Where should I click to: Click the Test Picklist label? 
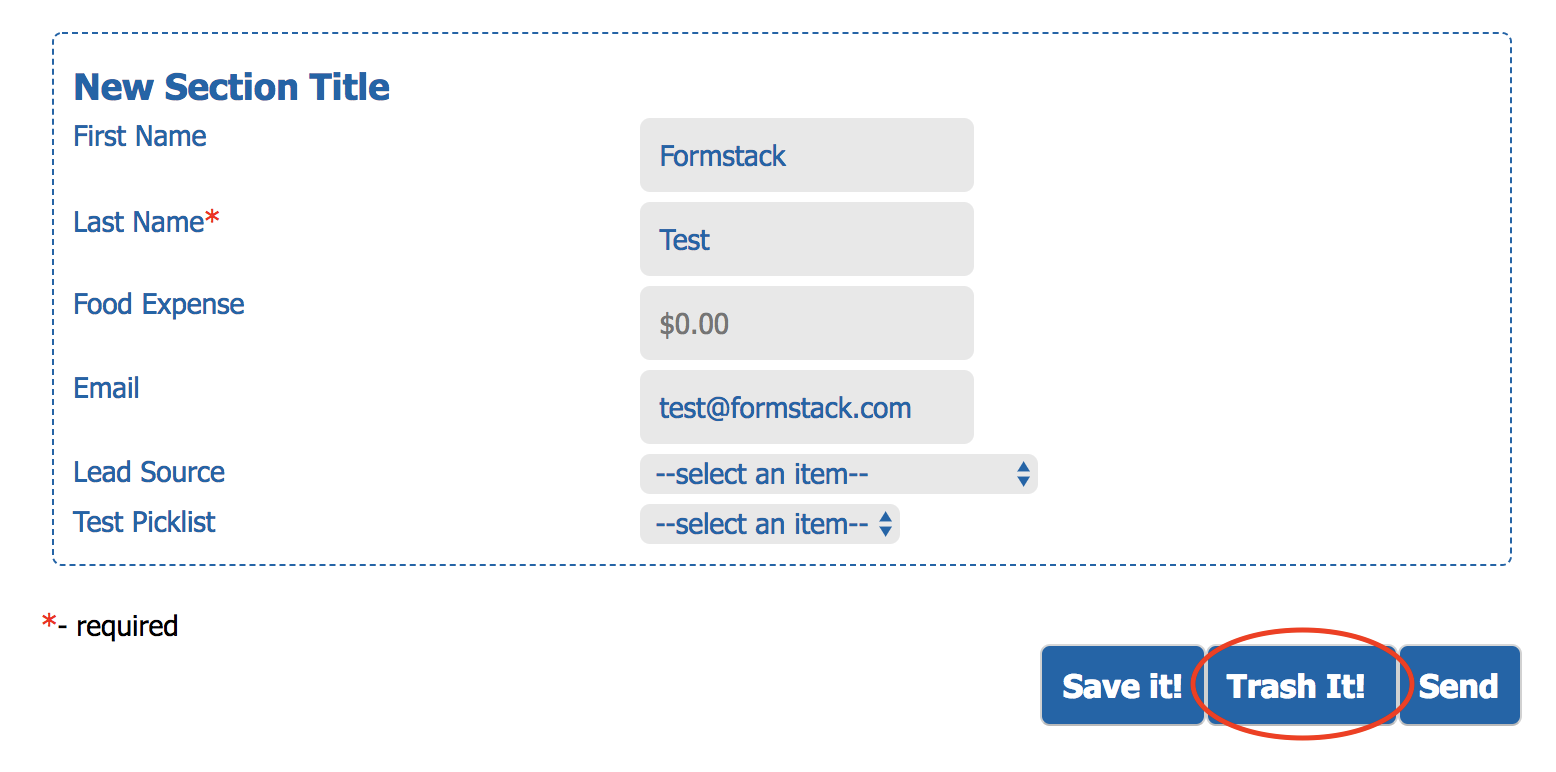[x=144, y=522]
